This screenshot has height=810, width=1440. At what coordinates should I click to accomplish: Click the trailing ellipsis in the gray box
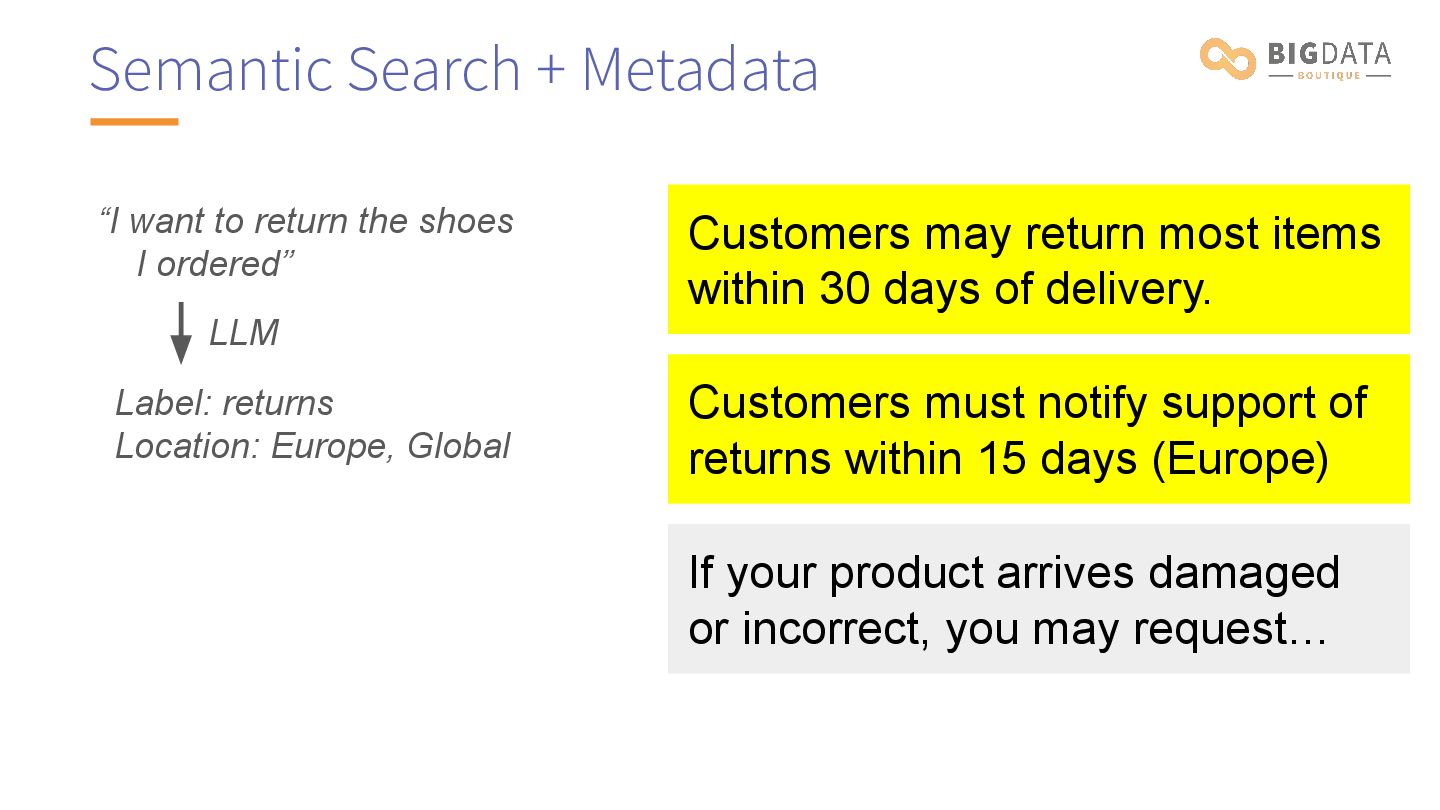tap(1309, 631)
